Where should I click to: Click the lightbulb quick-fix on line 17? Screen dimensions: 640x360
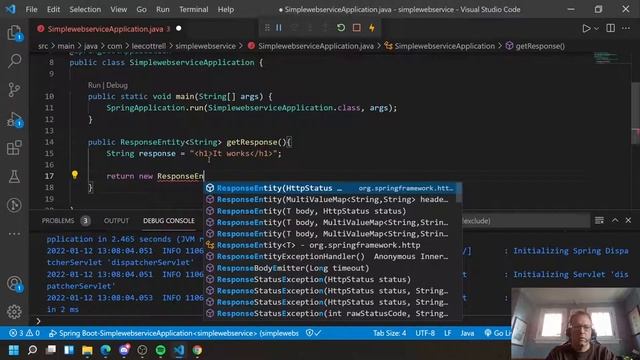(x=75, y=175)
